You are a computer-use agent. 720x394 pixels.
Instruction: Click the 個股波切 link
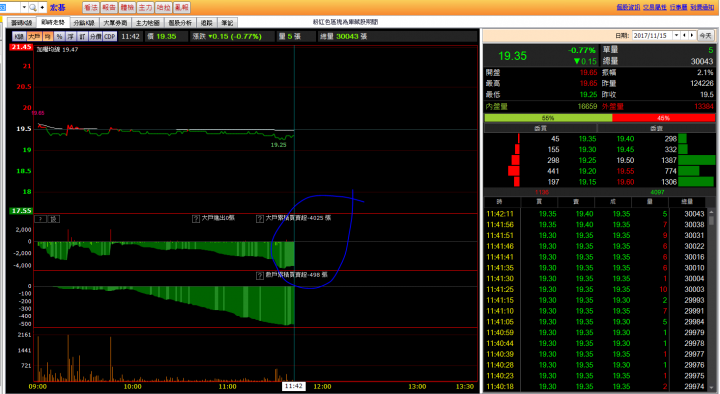[628, 7]
